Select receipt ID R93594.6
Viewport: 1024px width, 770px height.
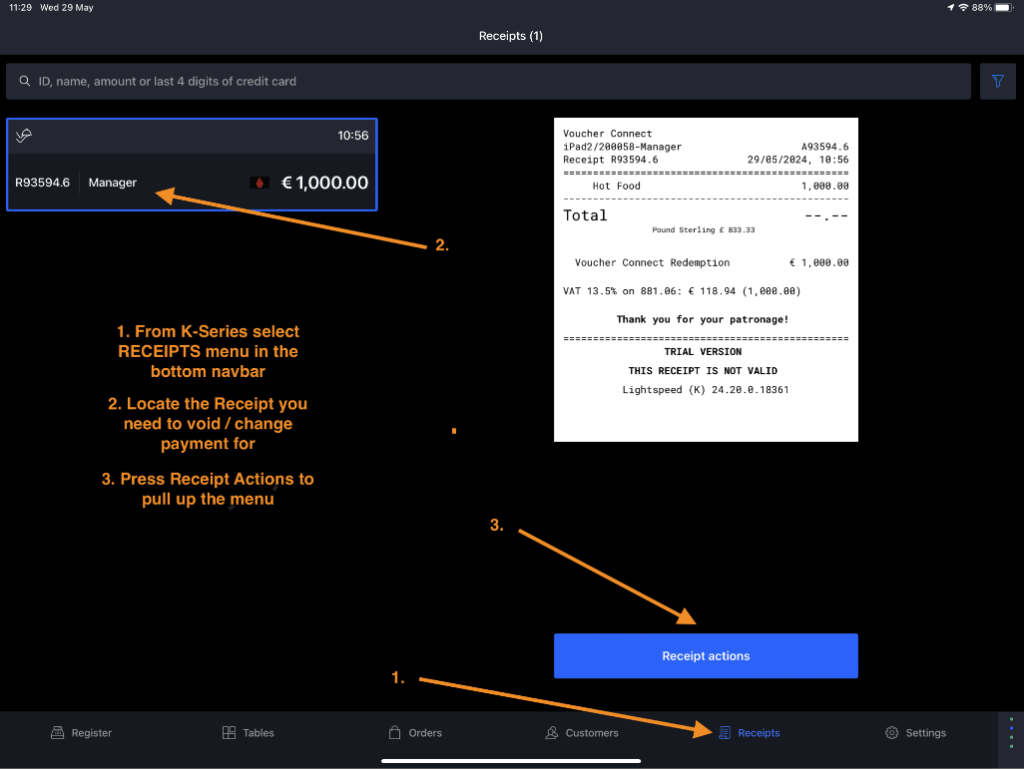42,183
